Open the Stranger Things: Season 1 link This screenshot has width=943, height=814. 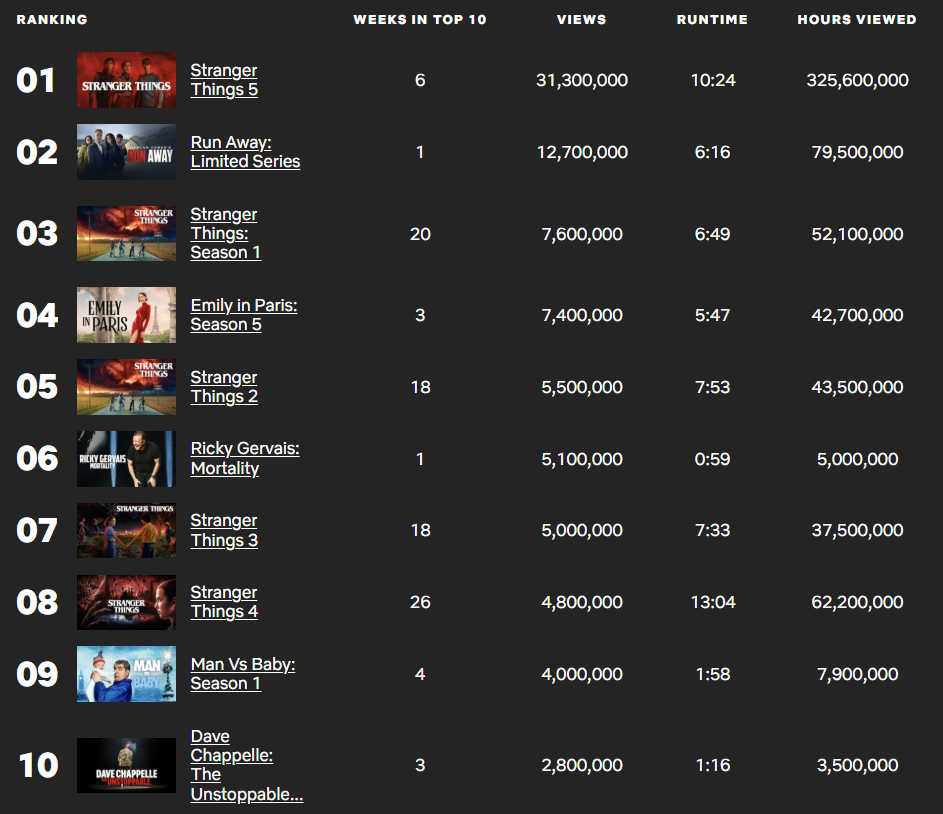click(x=226, y=233)
